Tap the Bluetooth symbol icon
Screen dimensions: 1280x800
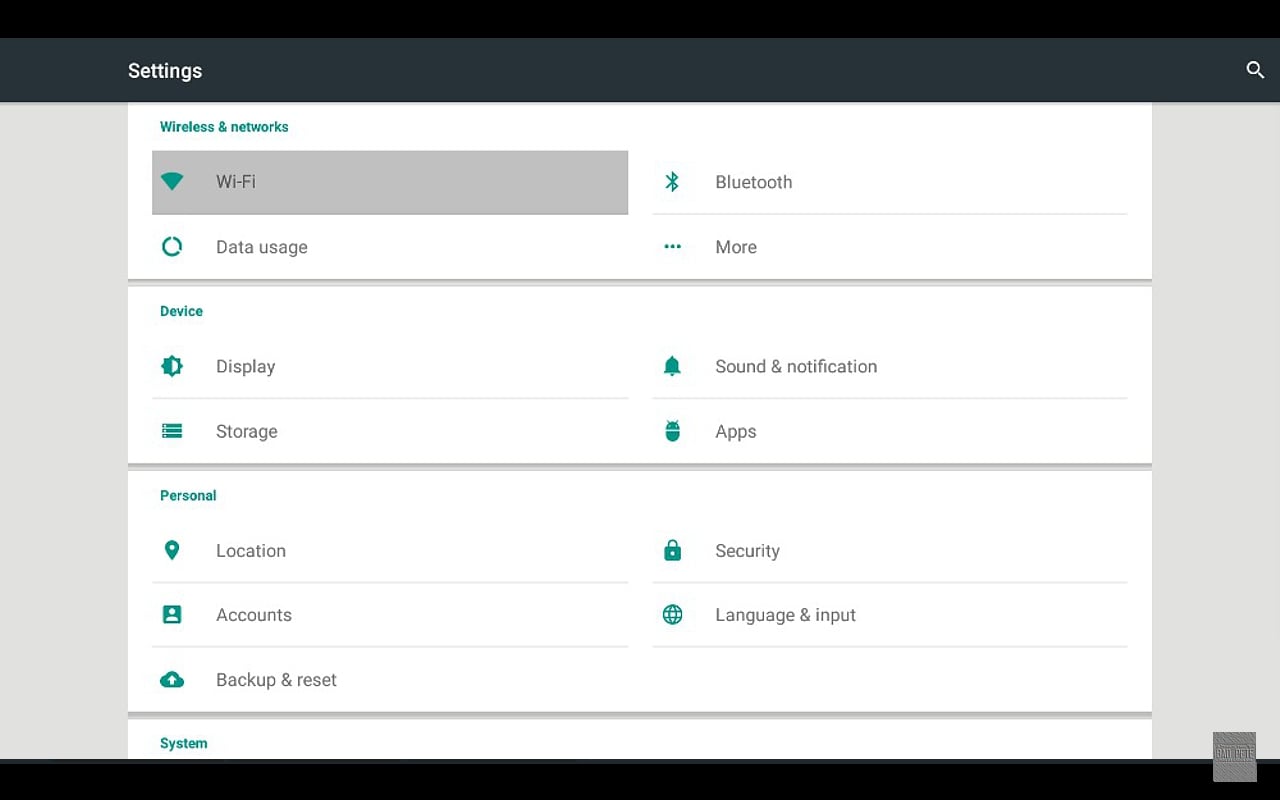(x=672, y=182)
